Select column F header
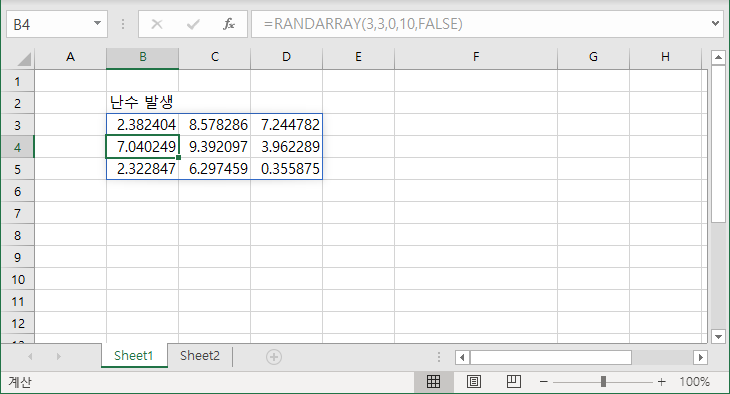 pyautogui.click(x=476, y=58)
